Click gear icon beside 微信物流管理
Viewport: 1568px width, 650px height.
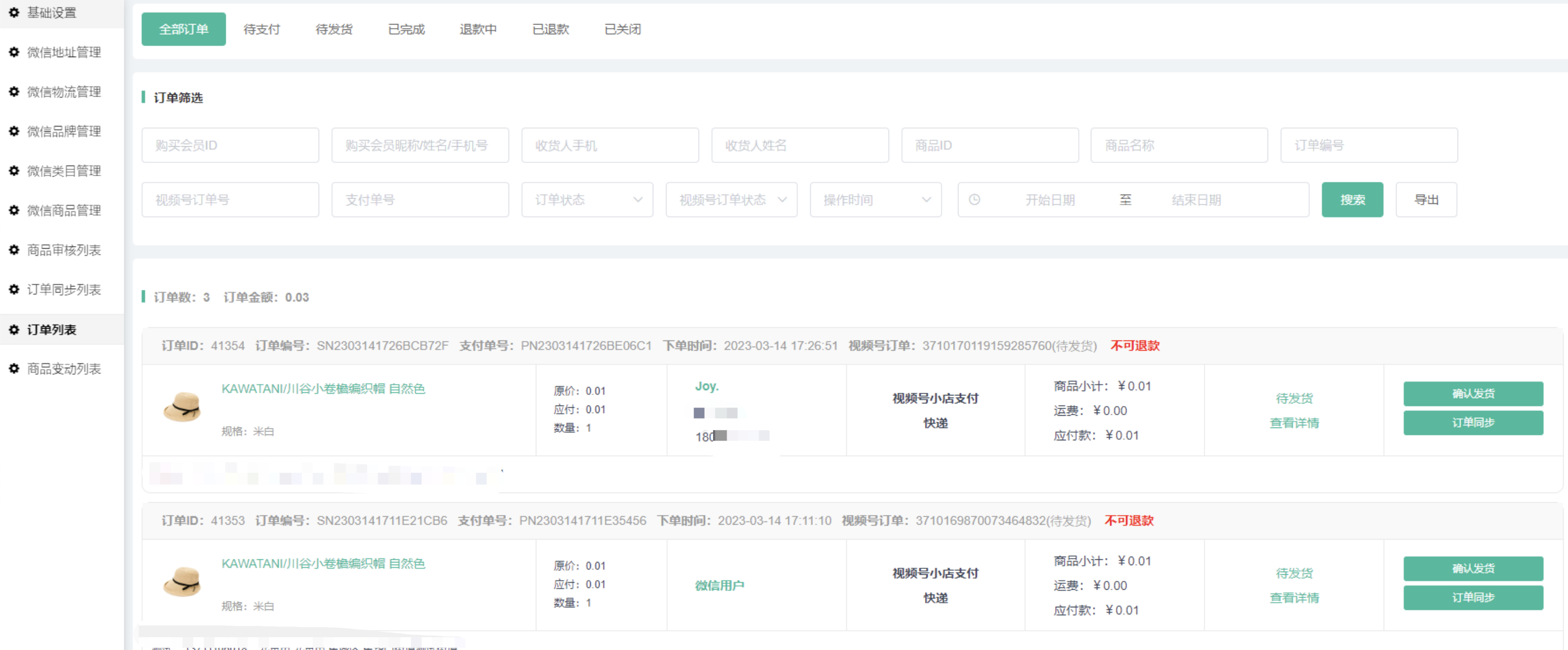tap(14, 92)
